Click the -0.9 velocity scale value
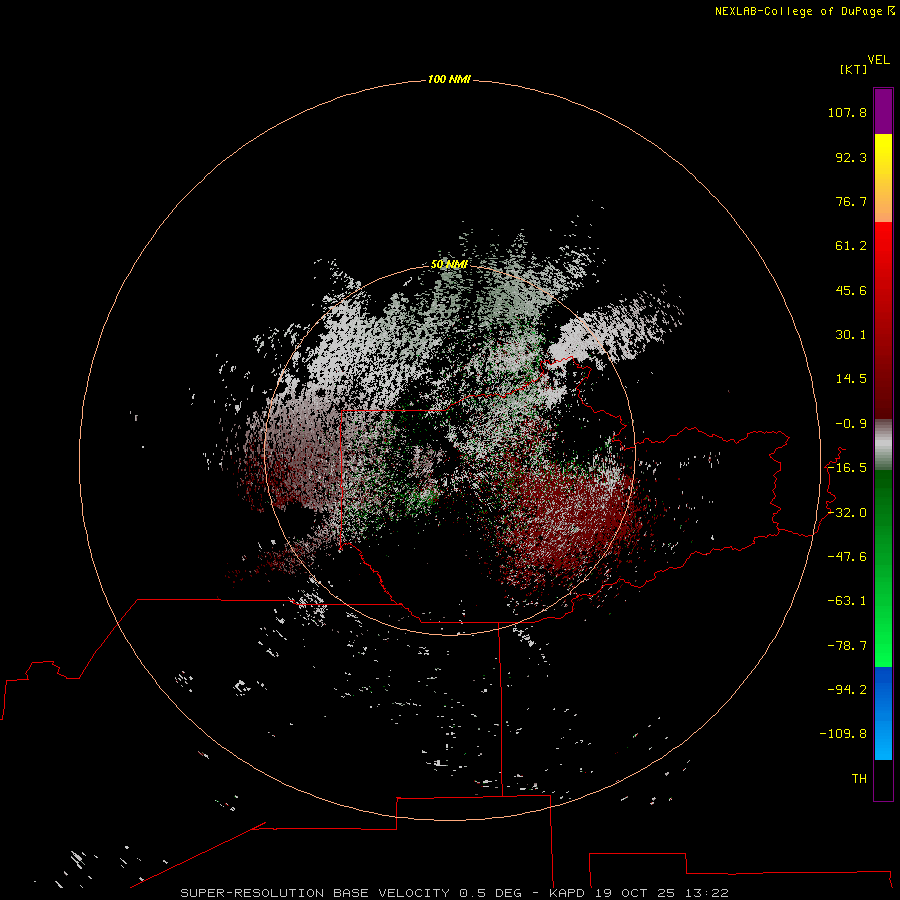The image size is (900, 900). point(851,424)
